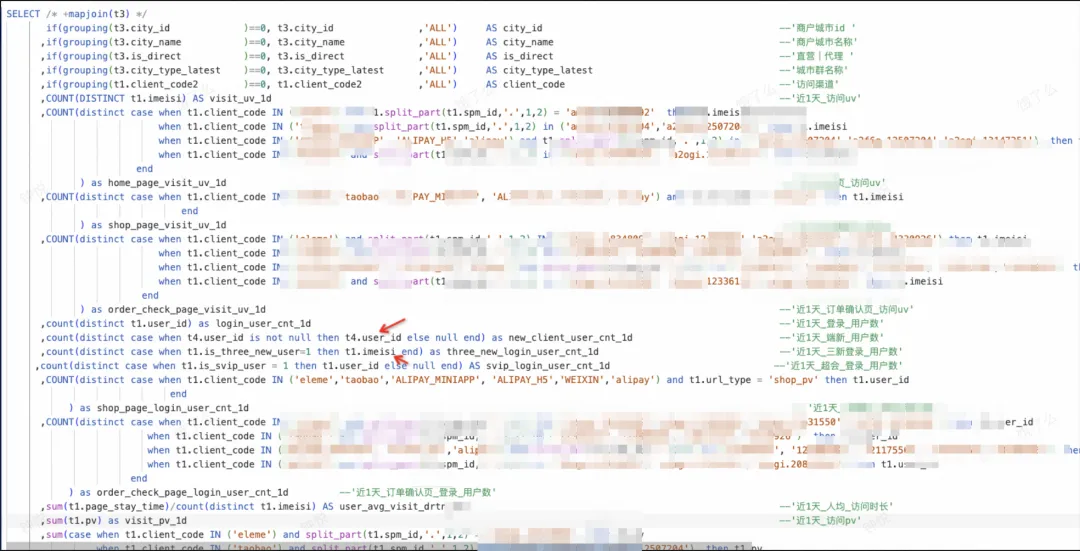The height and width of the screenshot is (551, 1080).
Task: Place cursor on the SELECT keyword
Action: (24, 14)
